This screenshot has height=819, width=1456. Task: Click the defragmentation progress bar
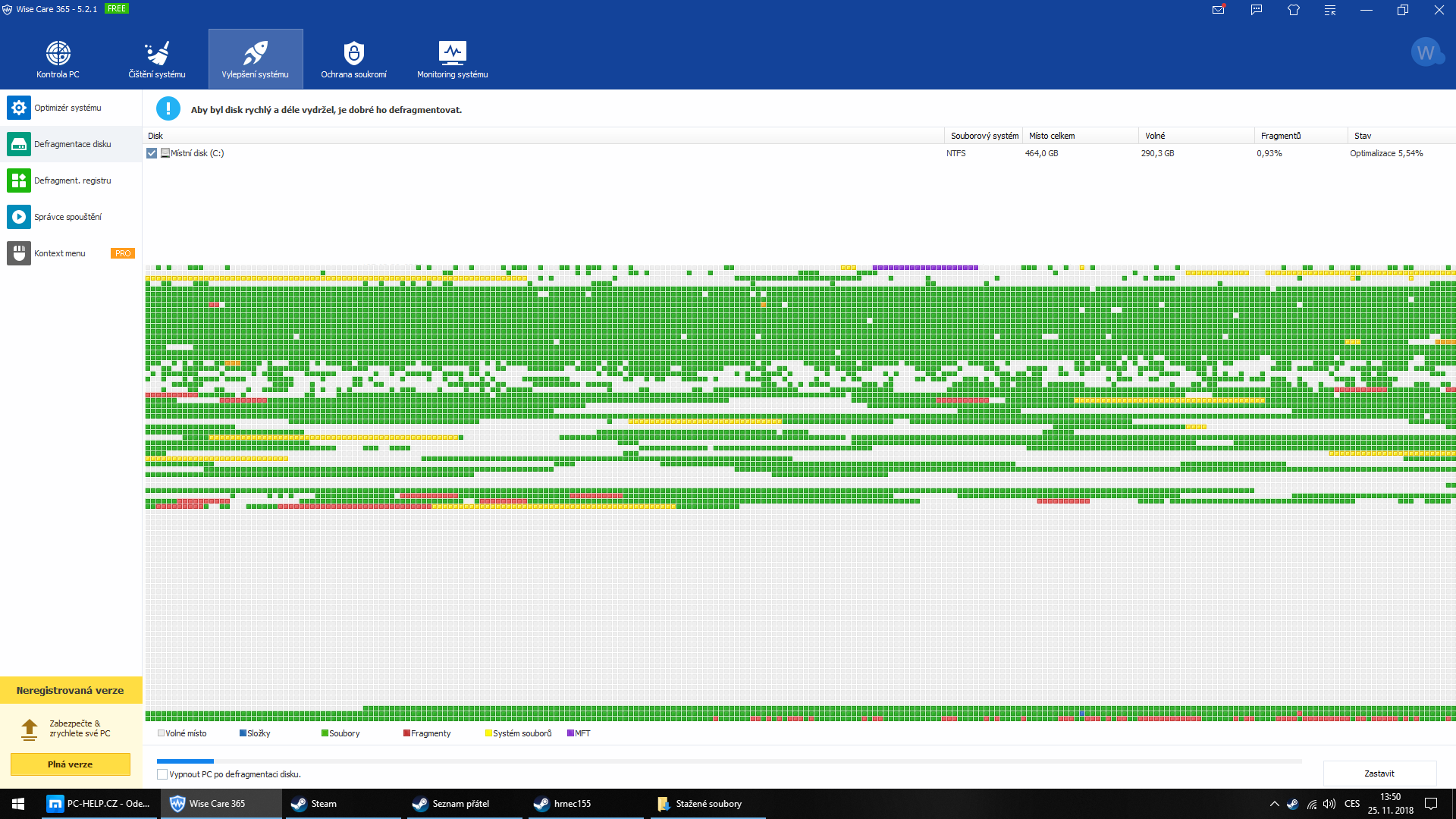tap(728, 761)
